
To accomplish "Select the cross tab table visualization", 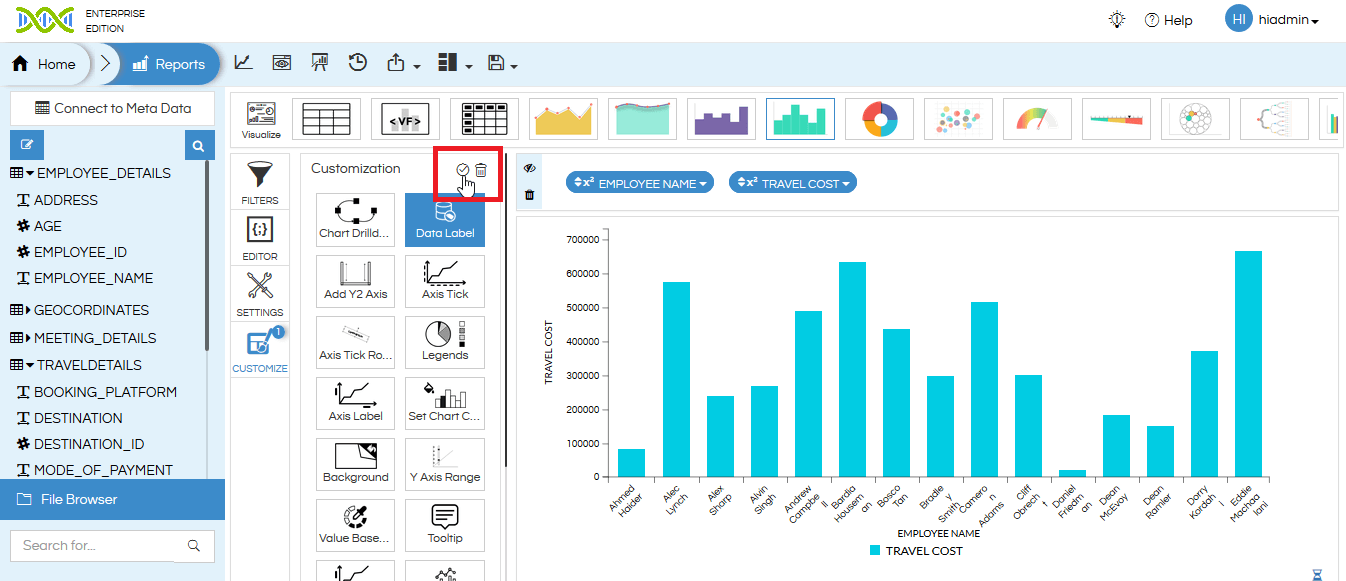I will 484,119.
